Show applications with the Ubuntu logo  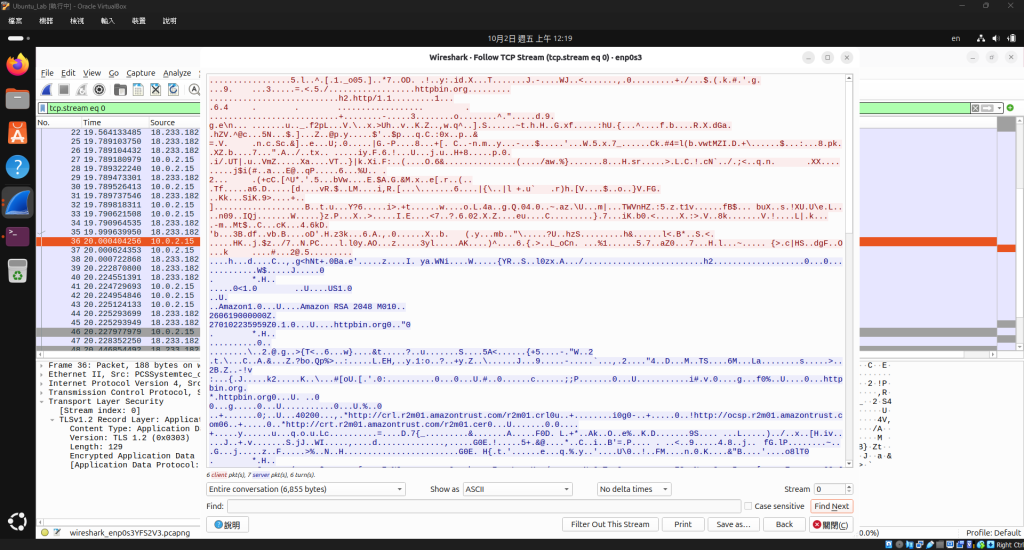pyautogui.click(x=18, y=521)
